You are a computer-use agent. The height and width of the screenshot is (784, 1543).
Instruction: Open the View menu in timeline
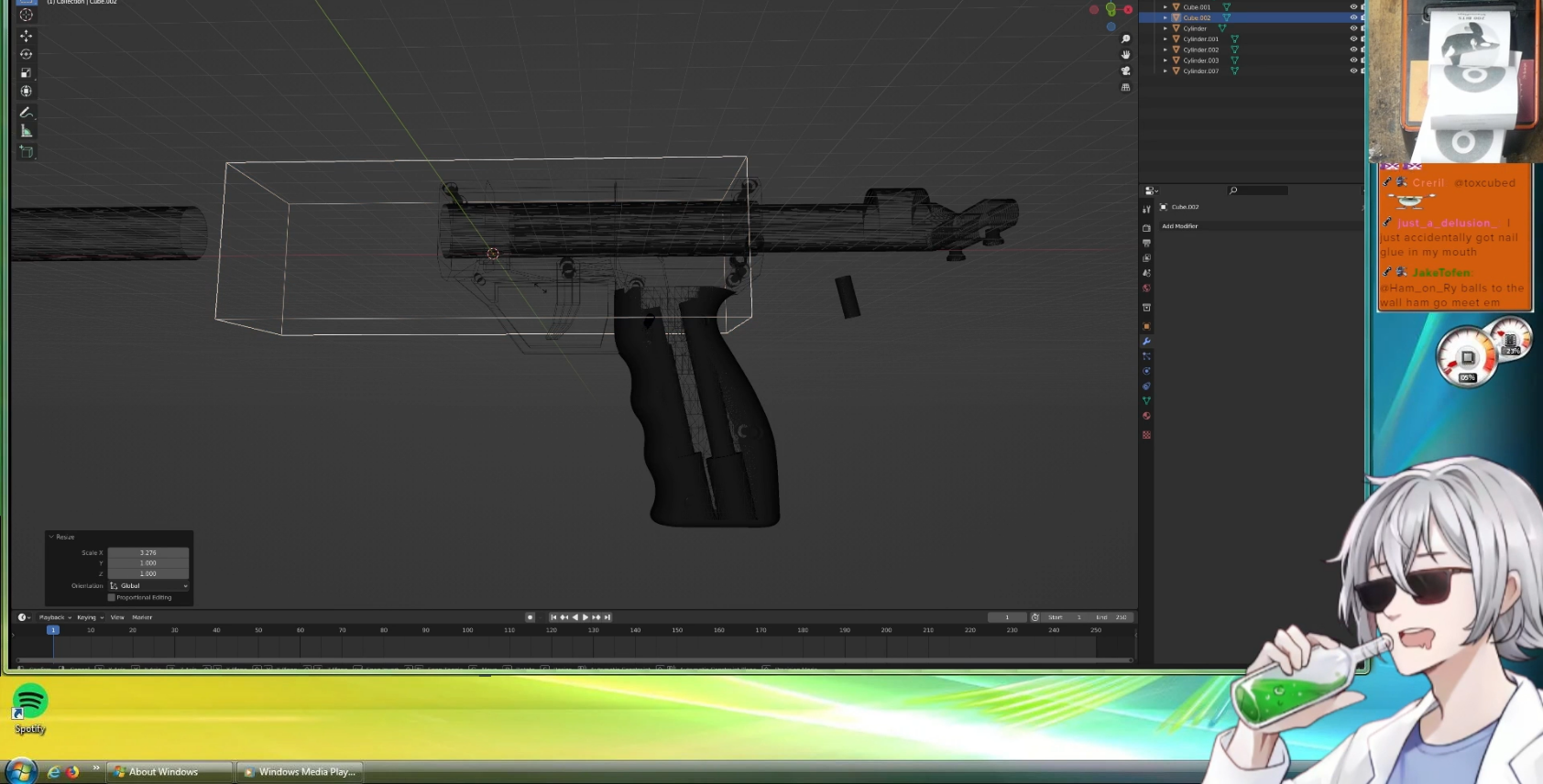pyautogui.click(x=117, y=617)
